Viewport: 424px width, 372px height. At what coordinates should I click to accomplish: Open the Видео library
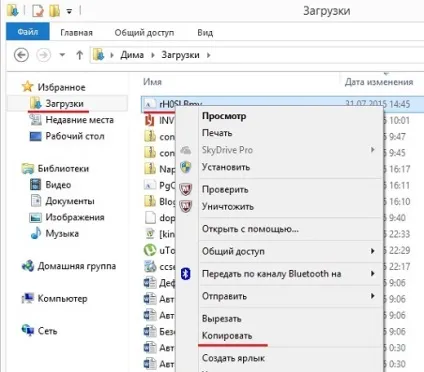pyautogui.click(x=58, y=185)
